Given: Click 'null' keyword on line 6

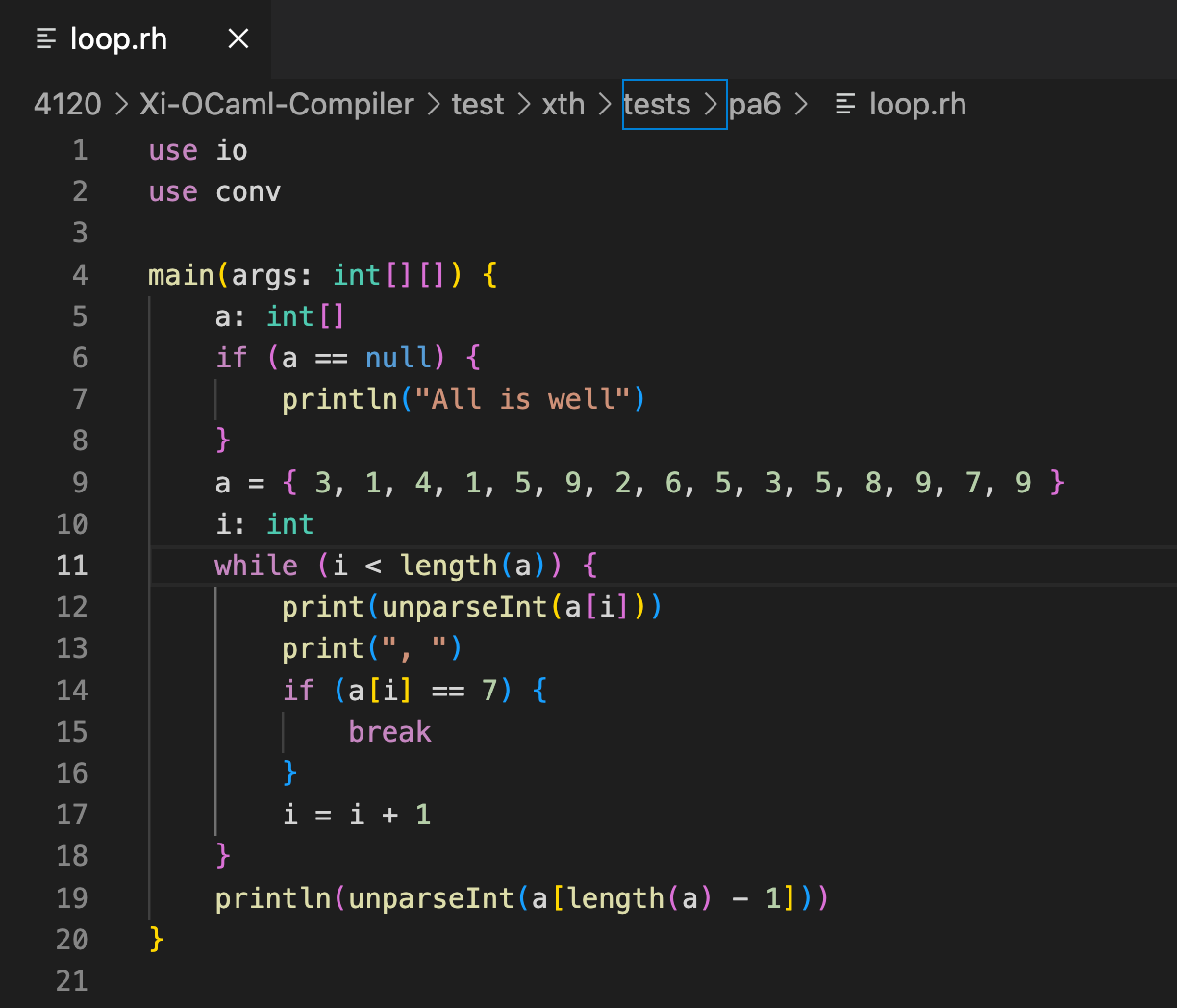Looking at the screenshot, I should pyautogui.click(x=397, y=358).
